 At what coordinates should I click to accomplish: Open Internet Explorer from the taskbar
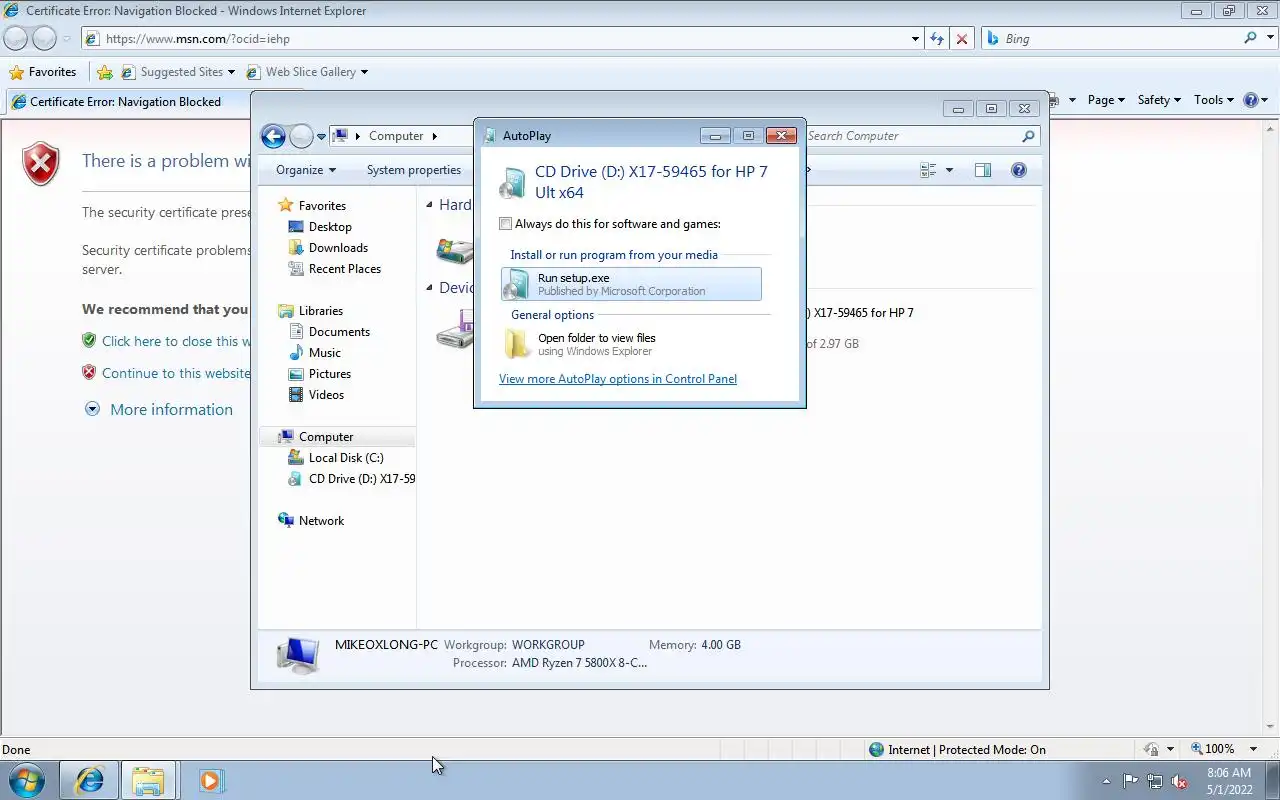click(x=89, y=780)
